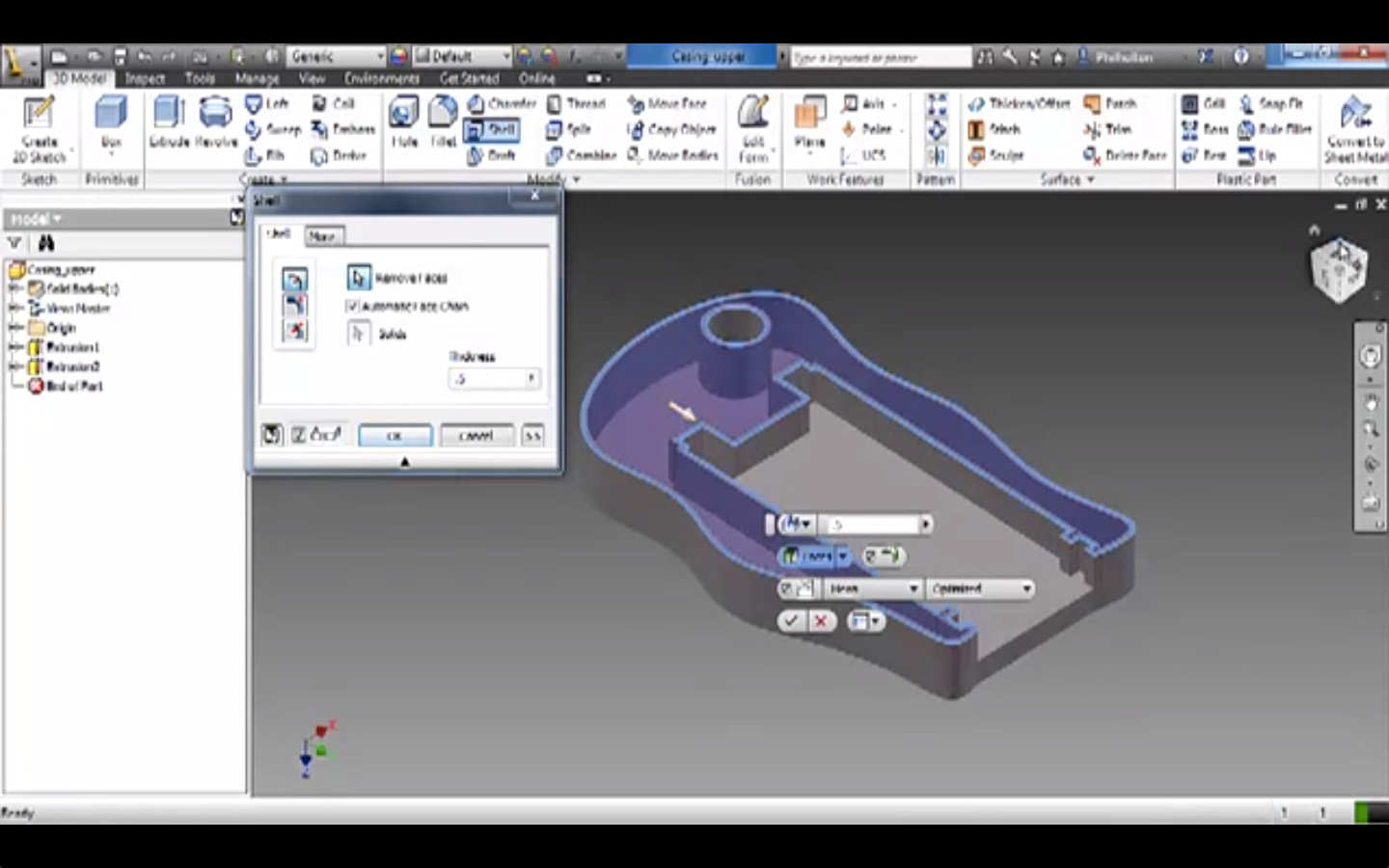Click the thickness spinner in the mini toolbar

point(924,524)
